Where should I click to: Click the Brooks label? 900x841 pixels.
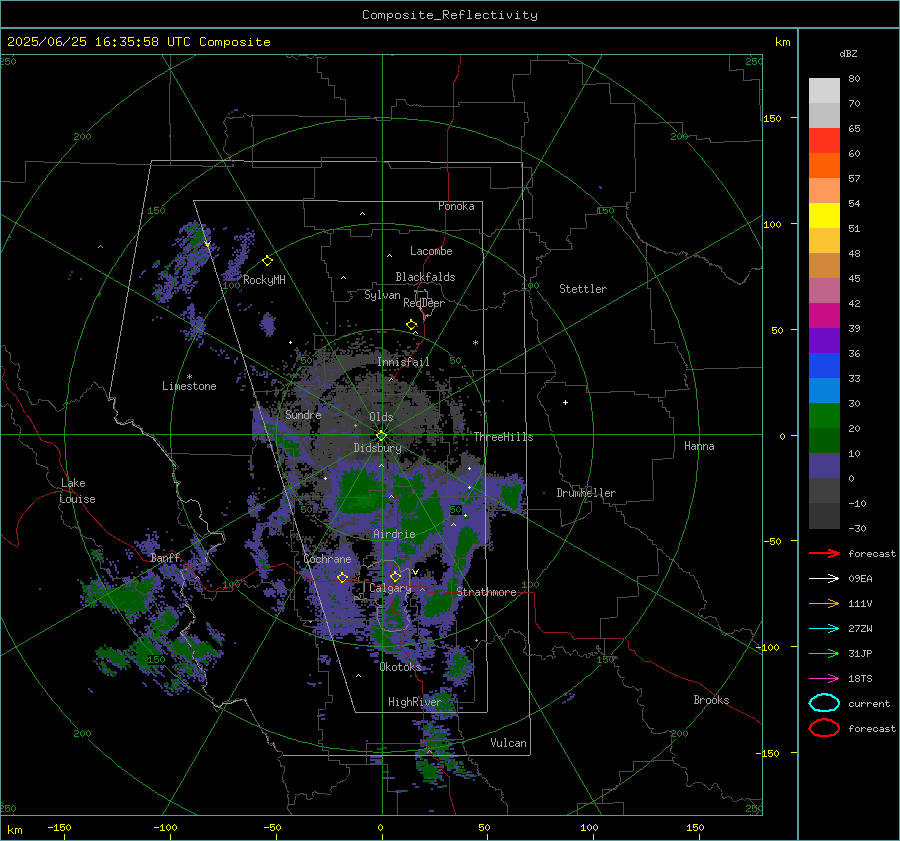pyautogui.click(x=711, y=700)
